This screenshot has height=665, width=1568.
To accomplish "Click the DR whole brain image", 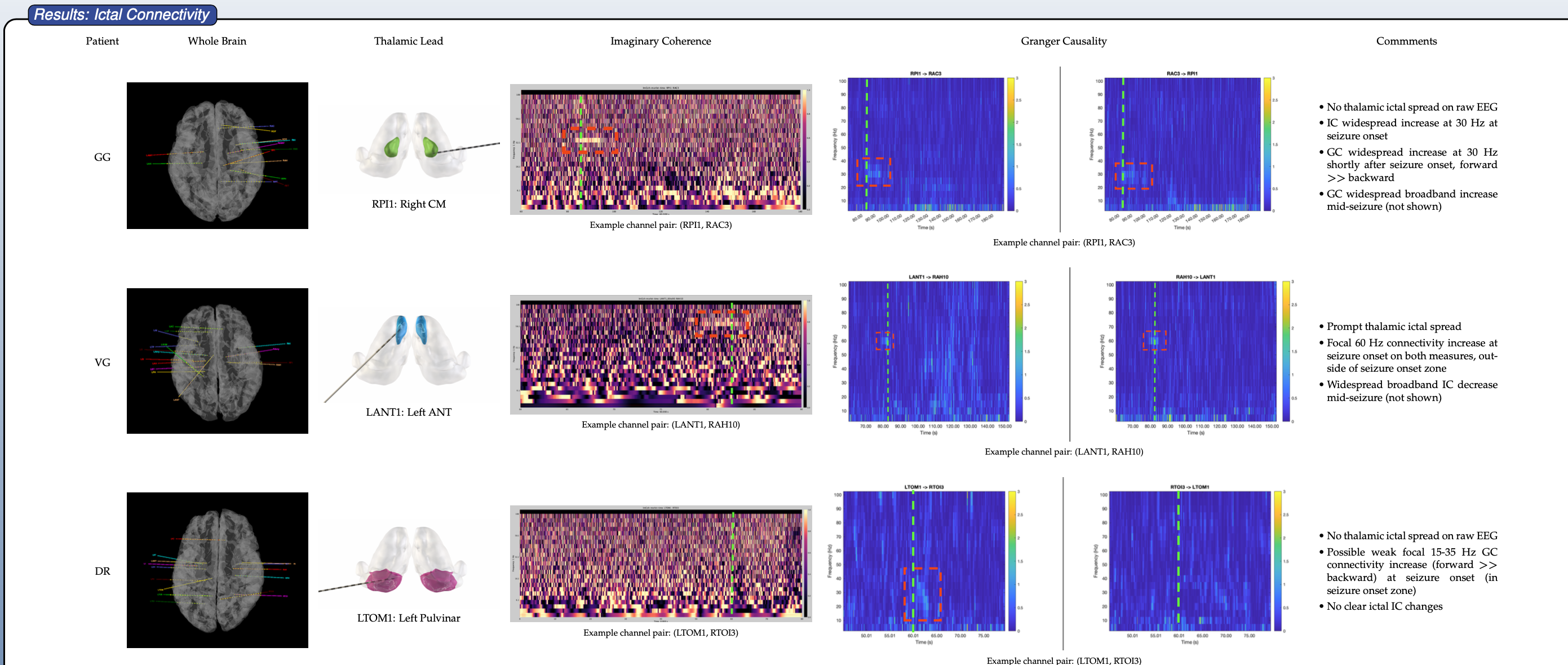I will point(218,569).
